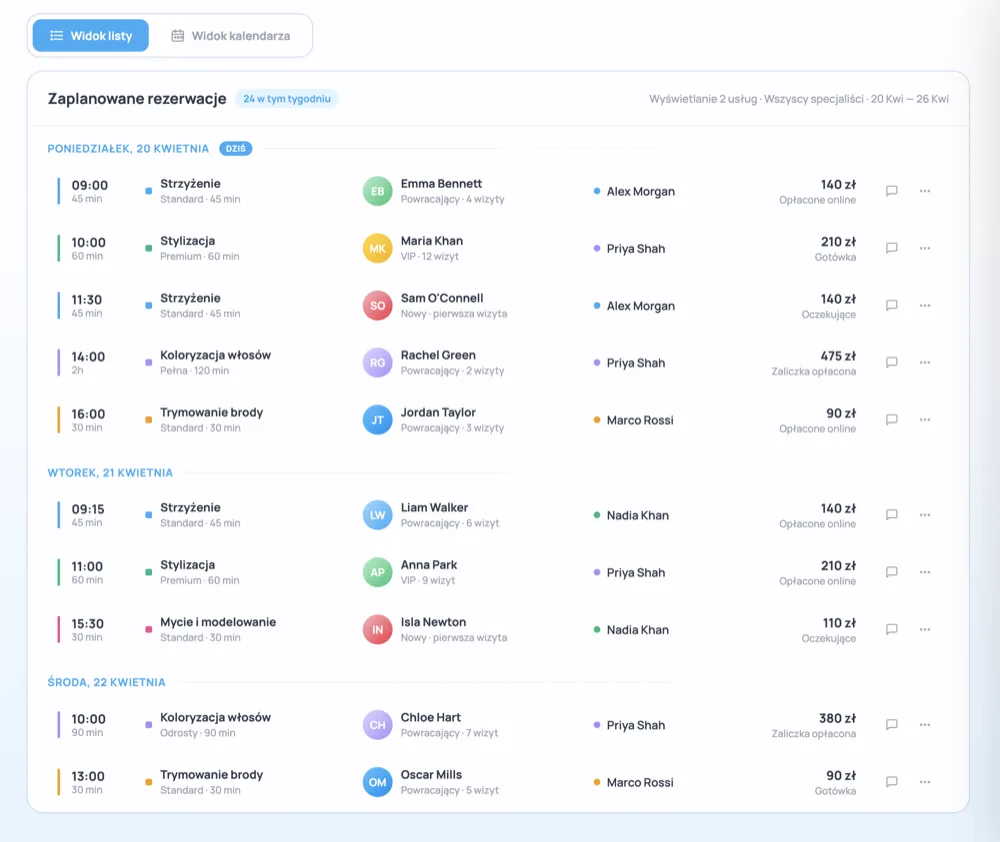The width and height of the screenshot is (1000, 842).
Task: Click the '24 w tym tygodniu' badge
Action: pos(287,99)
